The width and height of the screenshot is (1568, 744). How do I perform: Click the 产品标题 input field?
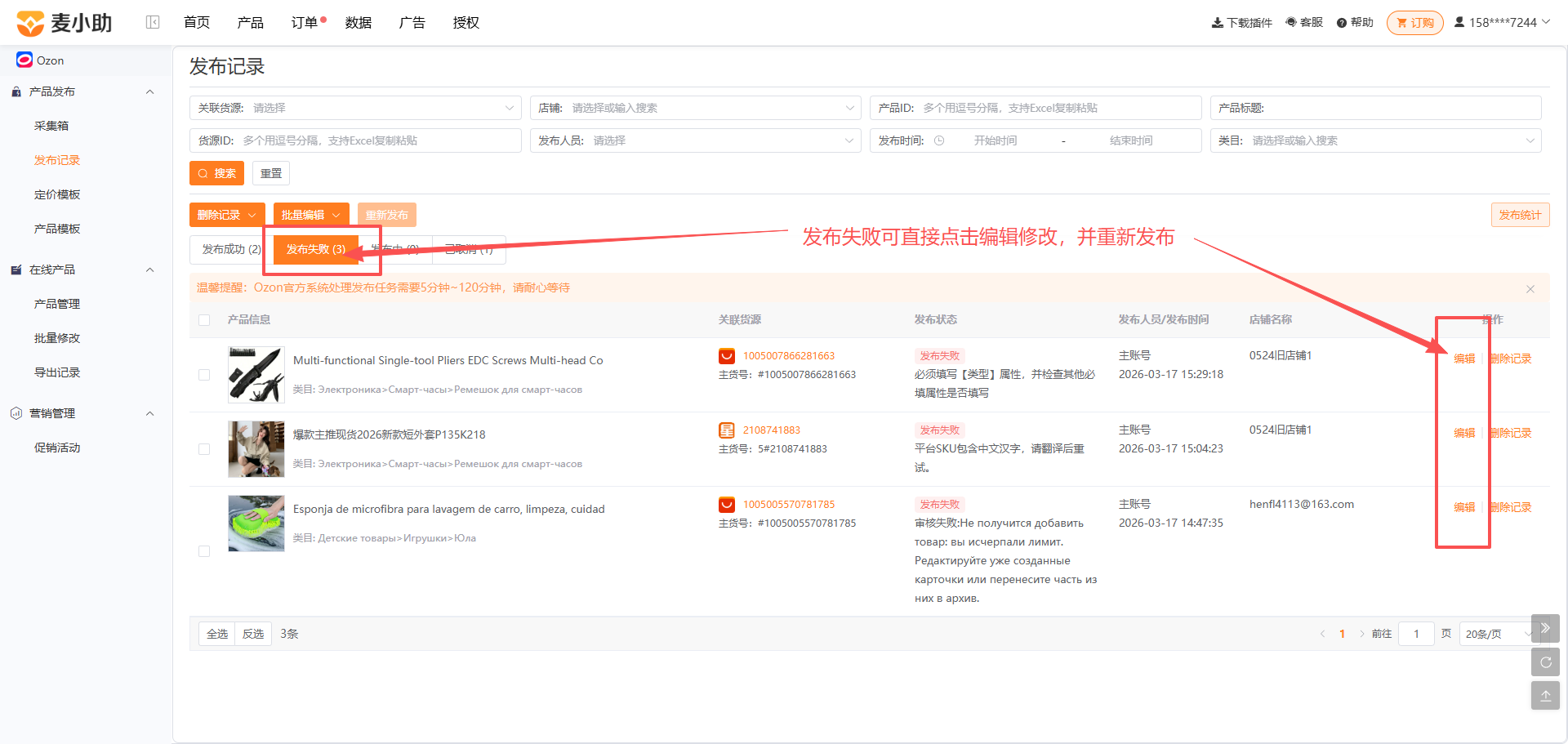coord(1376,108)
